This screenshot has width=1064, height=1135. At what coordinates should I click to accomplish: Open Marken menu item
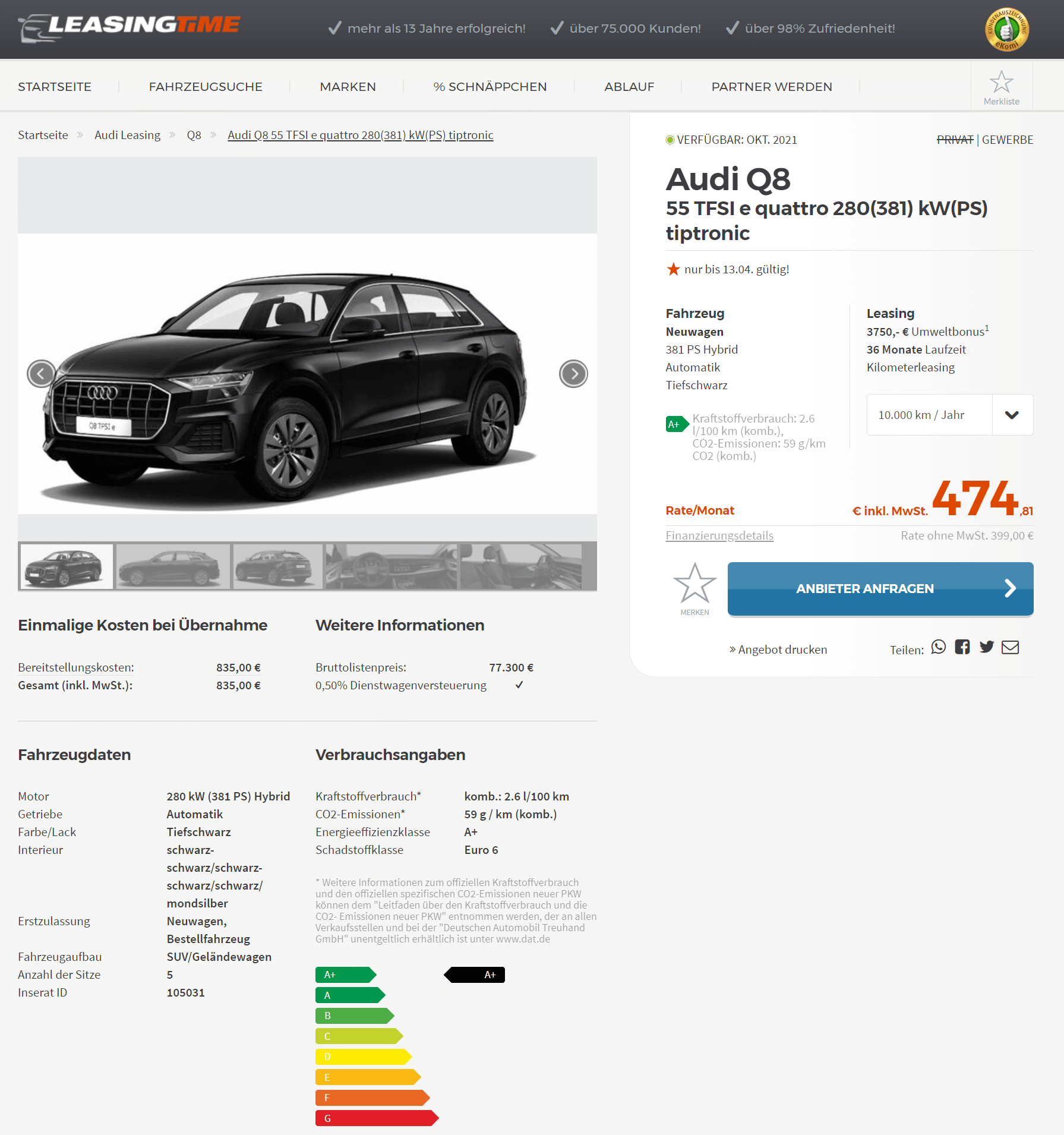click(x=348, y=87)
